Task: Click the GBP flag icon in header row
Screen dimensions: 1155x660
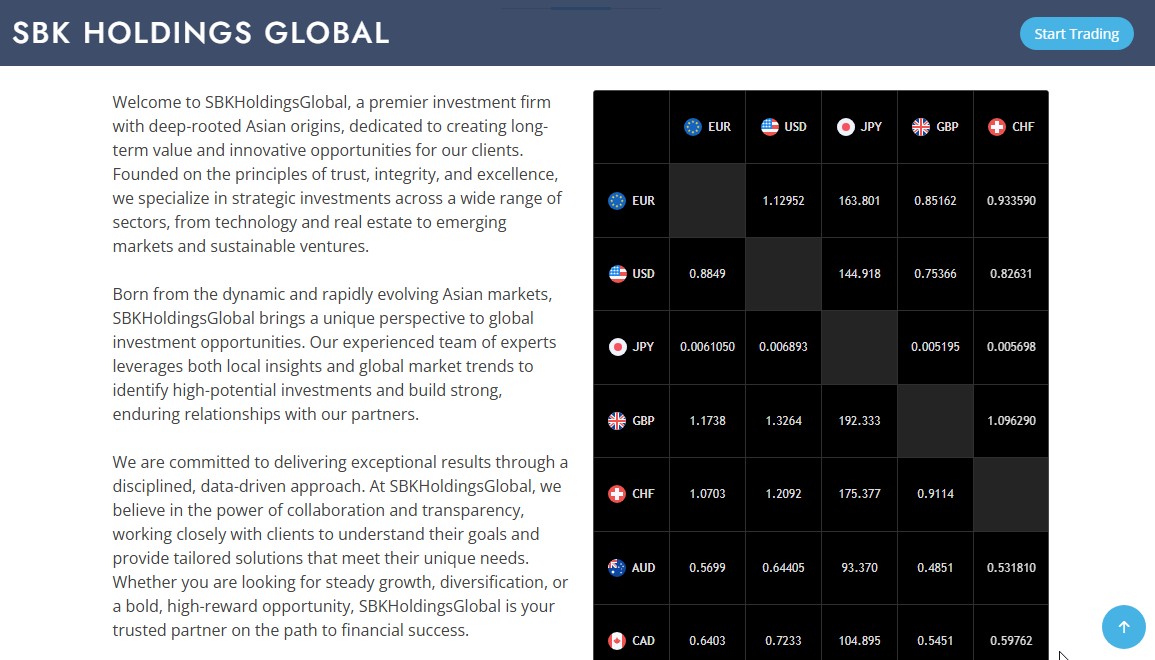Action: click(x=921, y=127)
